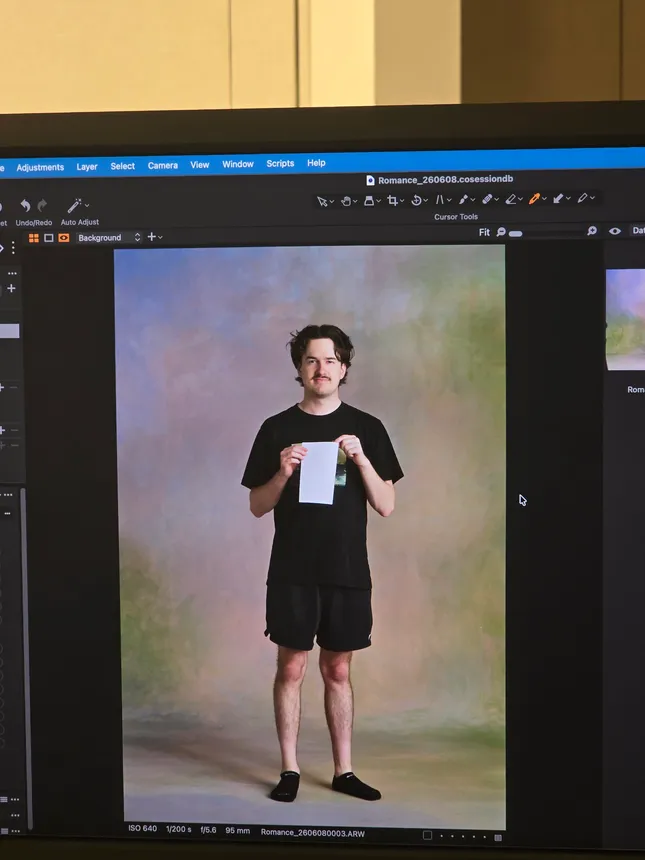The height and width of the screenshot is (860, 645).
Task: Select the Pointer cursor tool
Action: pos(322,202)
